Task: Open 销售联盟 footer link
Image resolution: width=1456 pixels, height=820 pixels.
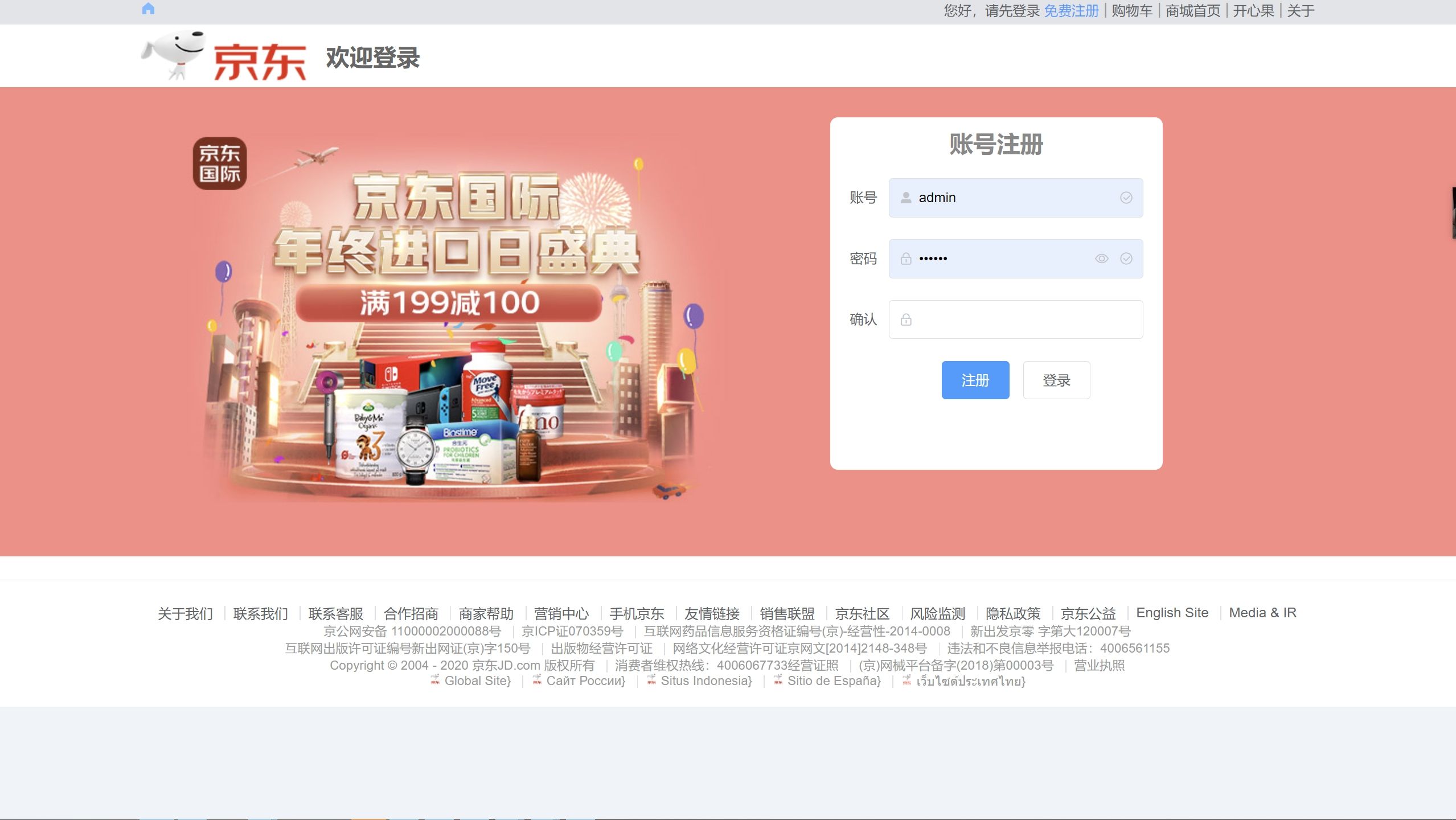Action: pyautogui.click(x=787, y=613)
